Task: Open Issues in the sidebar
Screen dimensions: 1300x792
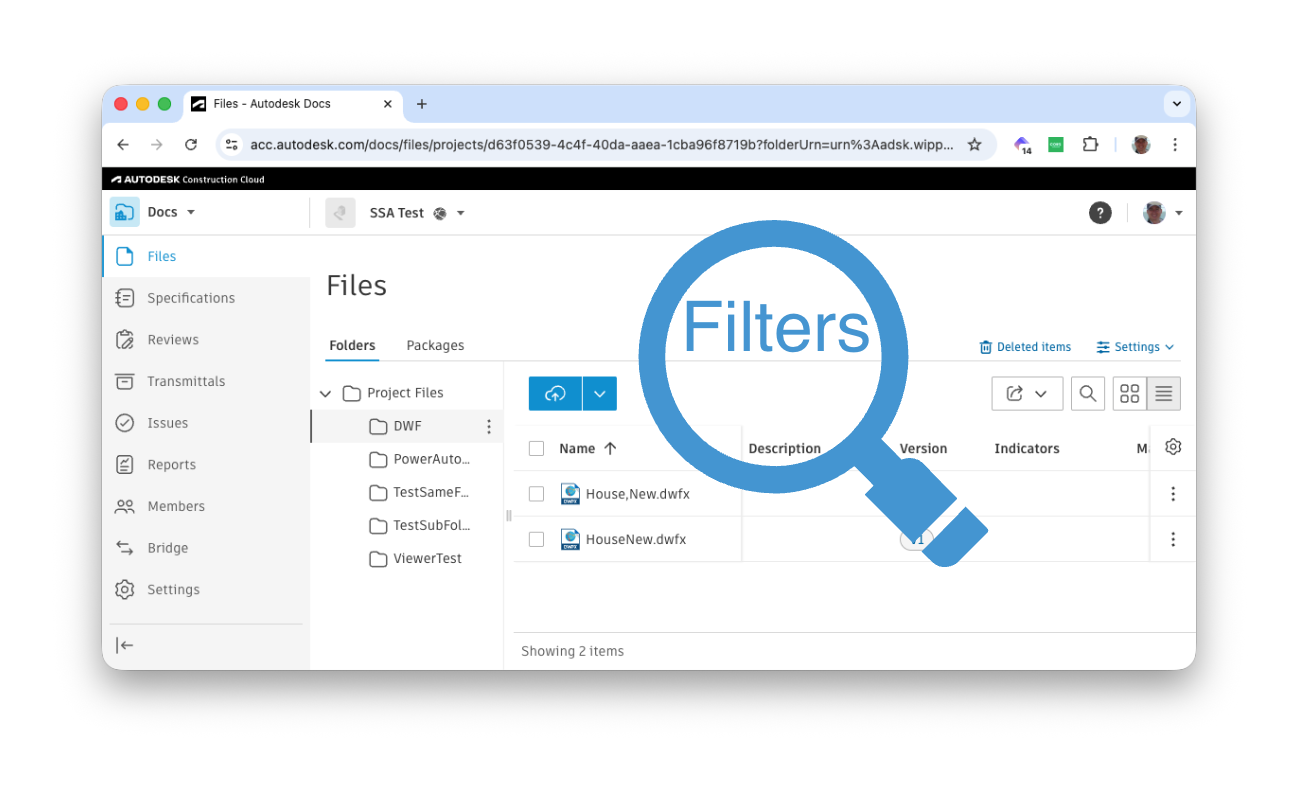Action: 167,423
